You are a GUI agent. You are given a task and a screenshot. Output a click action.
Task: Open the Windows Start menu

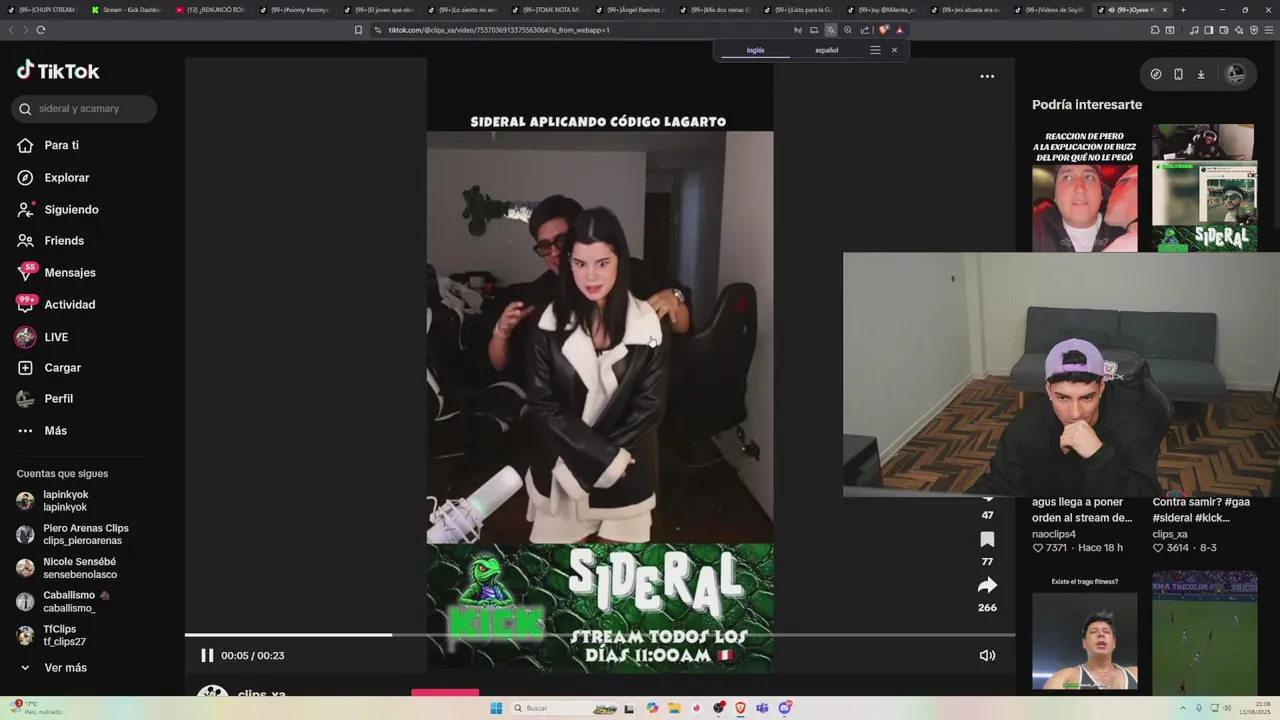(x=496, y=708)
